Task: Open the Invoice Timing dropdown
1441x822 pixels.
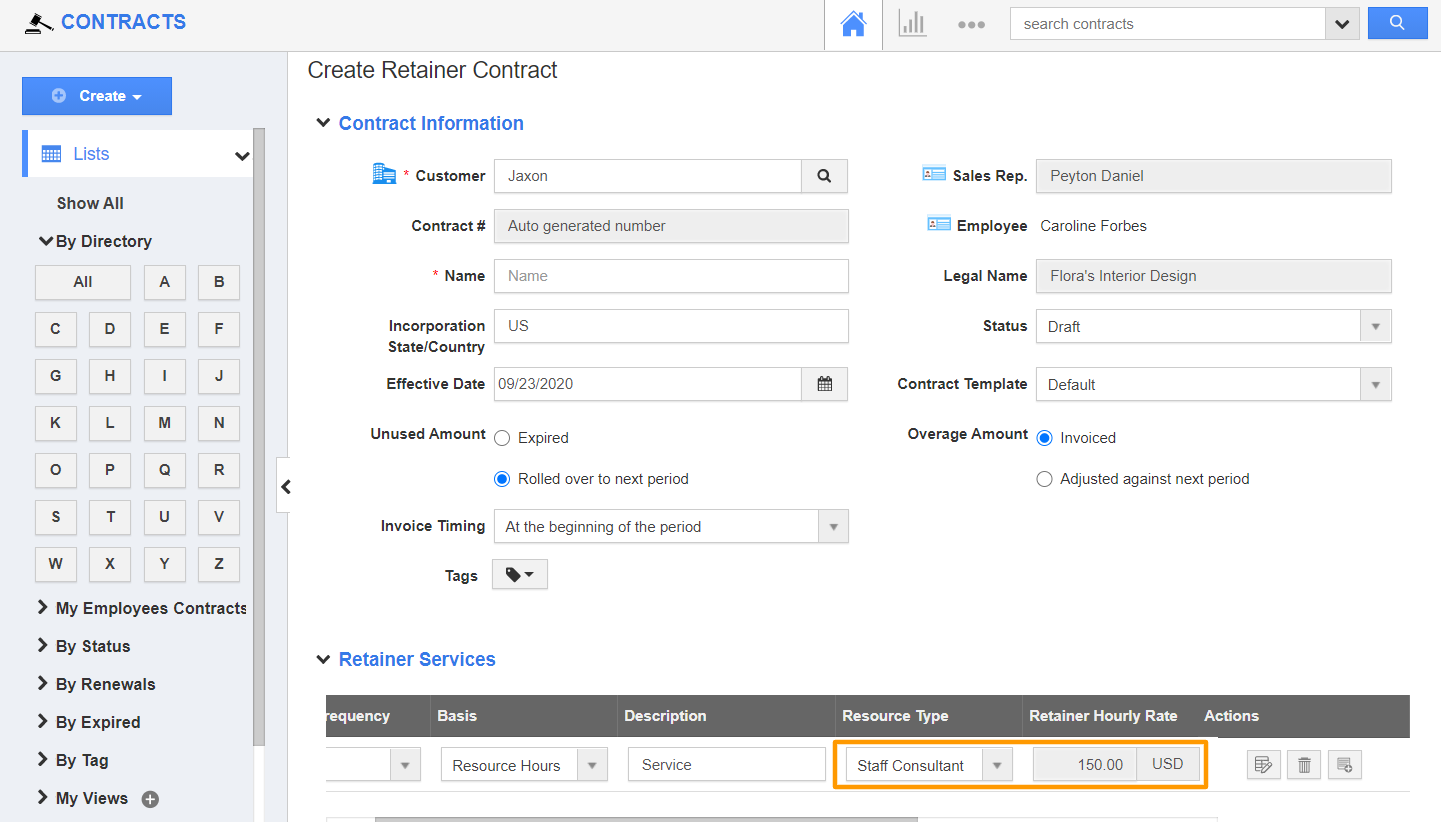Action: [834, 526]
